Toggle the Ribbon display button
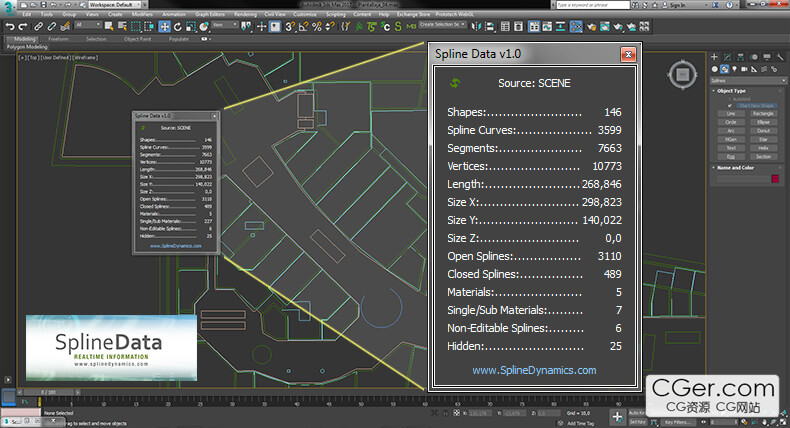The width and height of the screenshot is (790, 428). (x=534, y=26)
